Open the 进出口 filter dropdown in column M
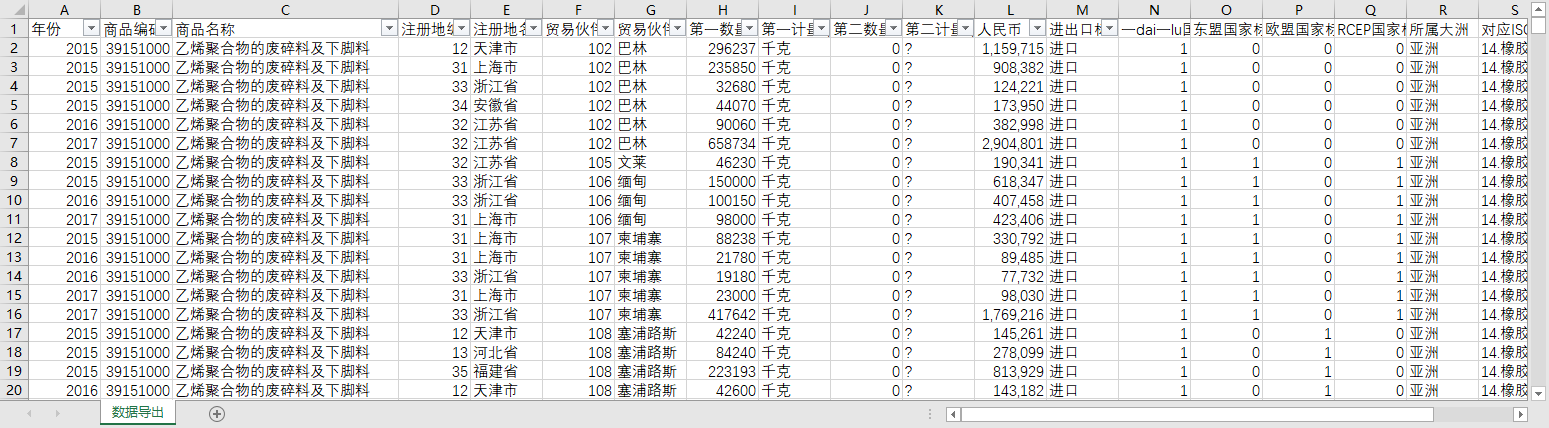This screenshot has height=428, width=1549. click(1110, 28)
